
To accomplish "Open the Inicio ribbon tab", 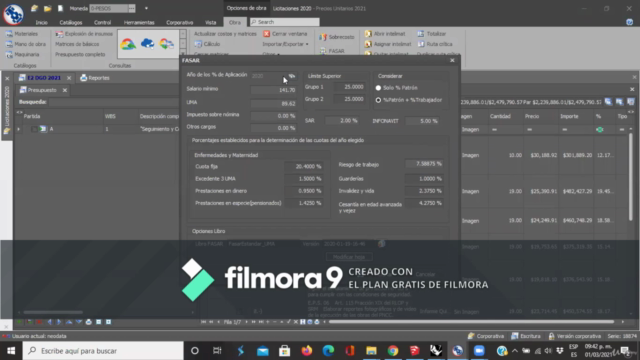I will pos(41,22).
